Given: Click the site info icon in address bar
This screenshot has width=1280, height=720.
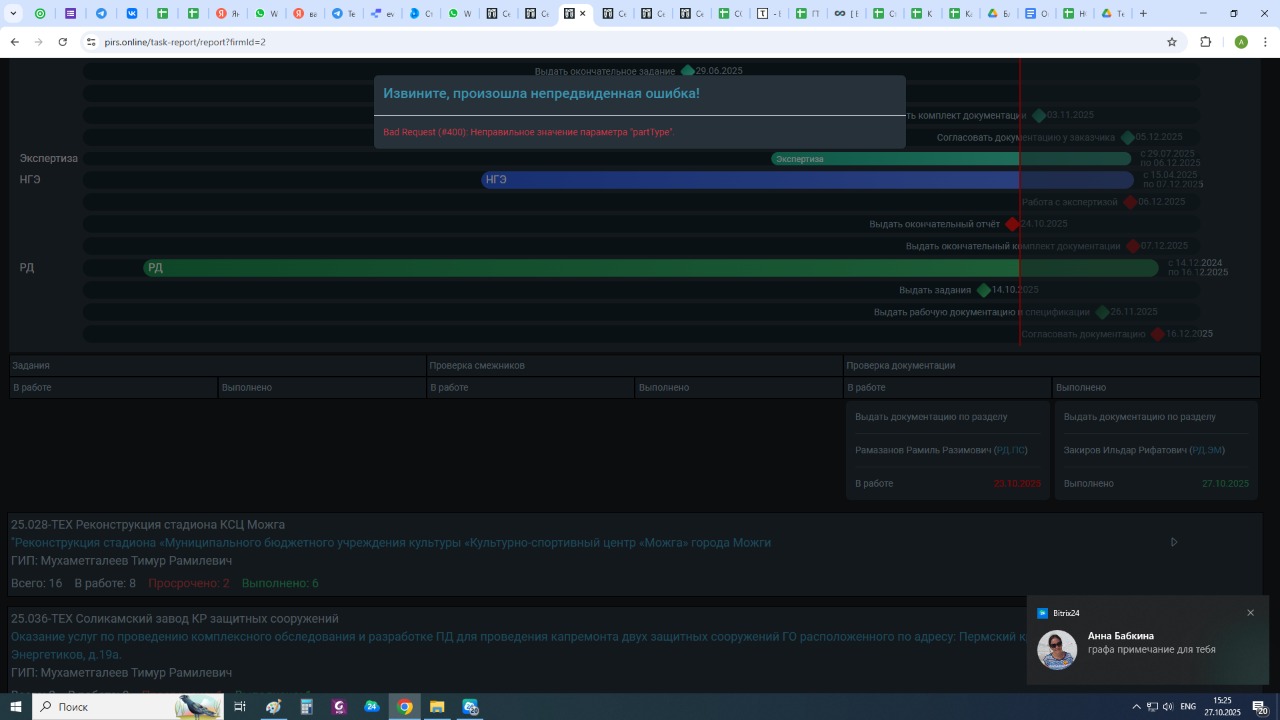Looking at the screenshot, I should click(91, 42).
